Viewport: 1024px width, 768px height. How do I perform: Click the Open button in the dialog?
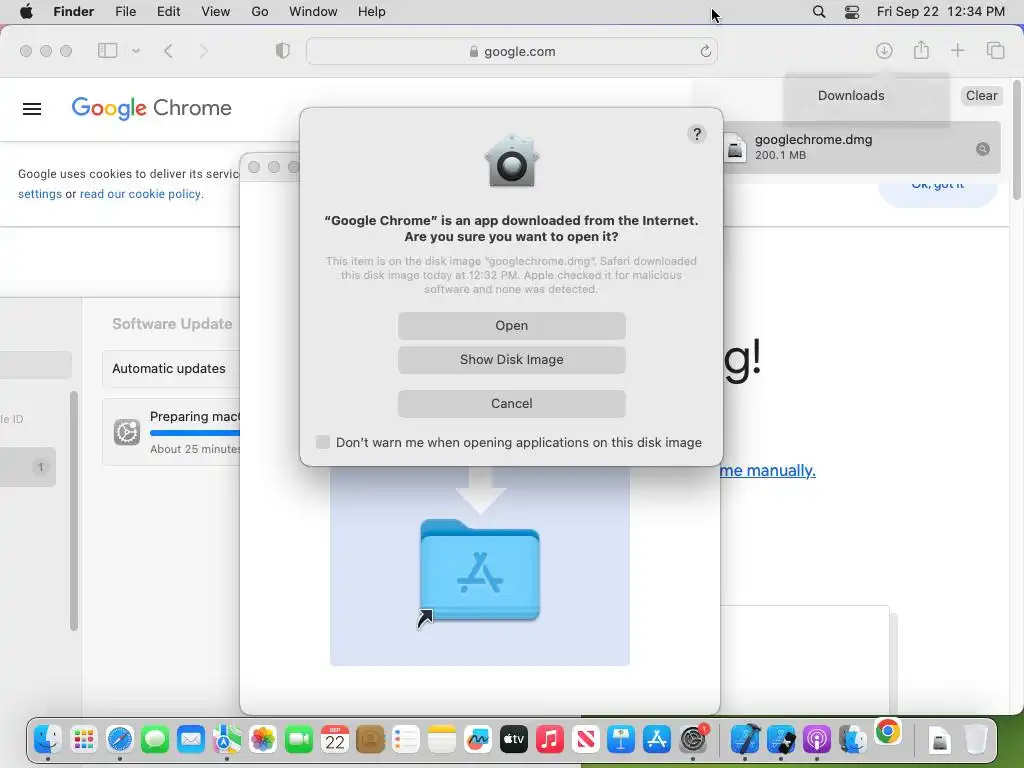point(511,325)
